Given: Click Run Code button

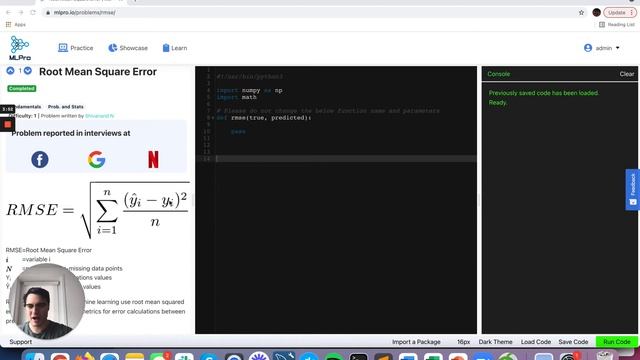Looking at the screenshot, I should [x=616, y=342].
